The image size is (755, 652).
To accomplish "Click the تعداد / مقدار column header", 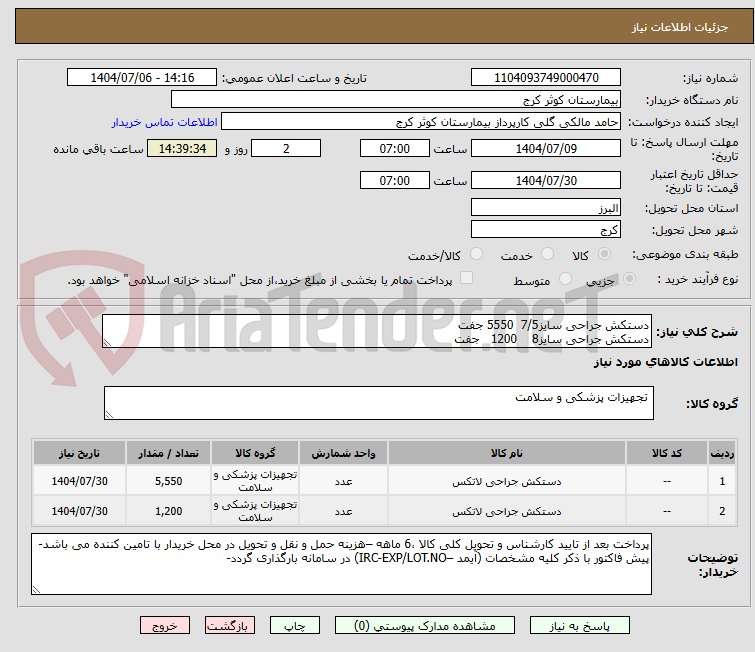I will [169, 453].
